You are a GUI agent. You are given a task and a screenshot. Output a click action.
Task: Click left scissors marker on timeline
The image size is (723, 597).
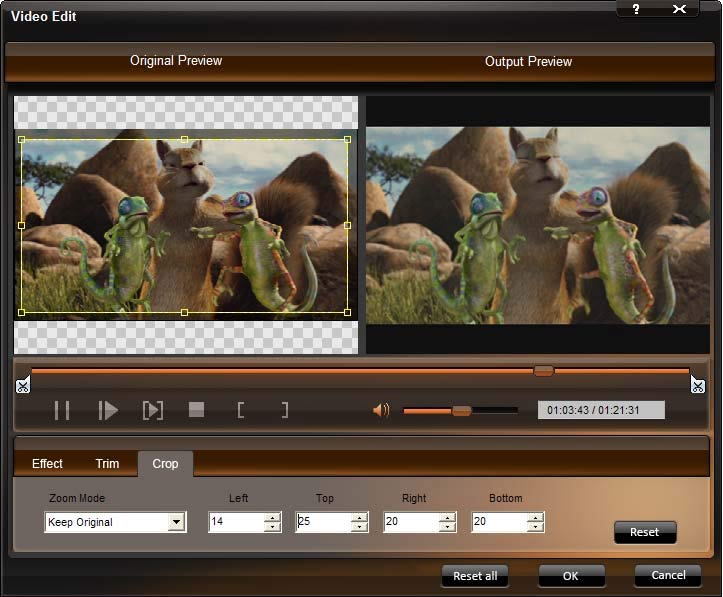coord(23,386)
